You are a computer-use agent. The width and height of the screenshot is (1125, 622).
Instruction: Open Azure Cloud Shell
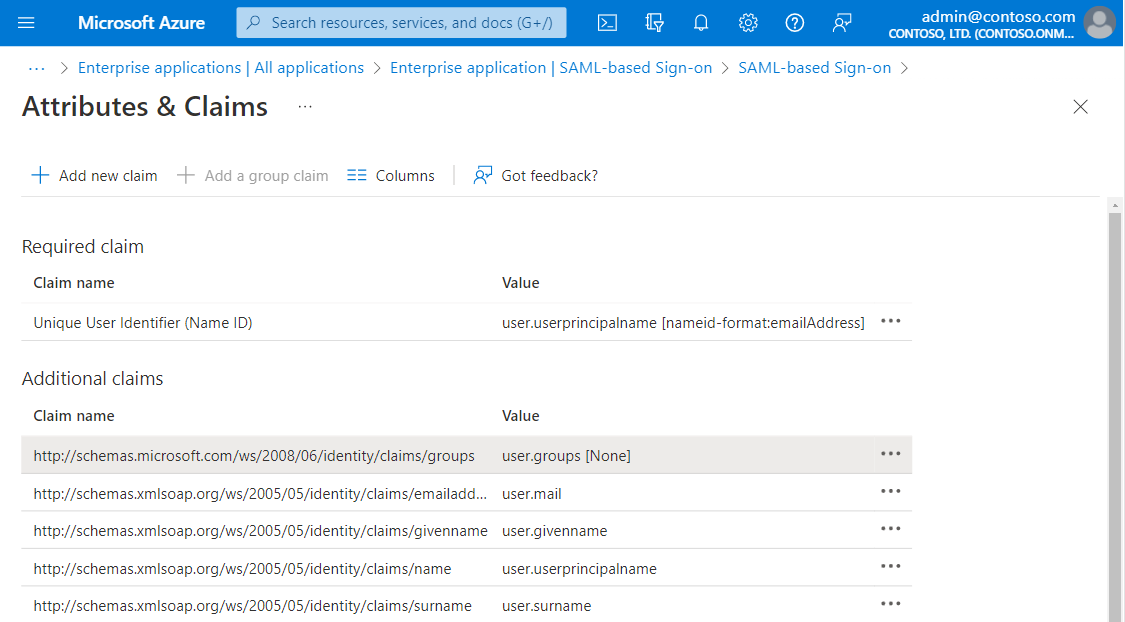(x=607, y=22)
